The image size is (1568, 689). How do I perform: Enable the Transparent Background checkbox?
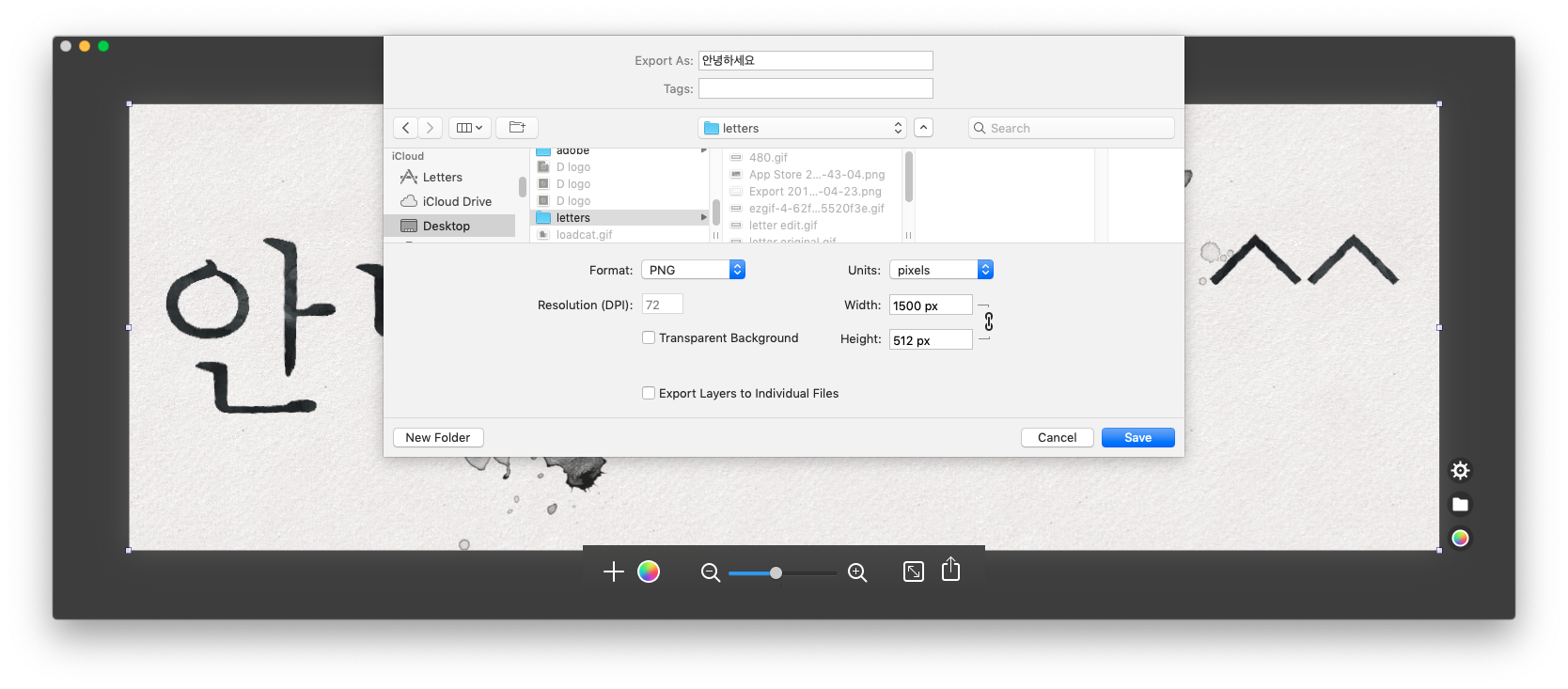[649, 337]
